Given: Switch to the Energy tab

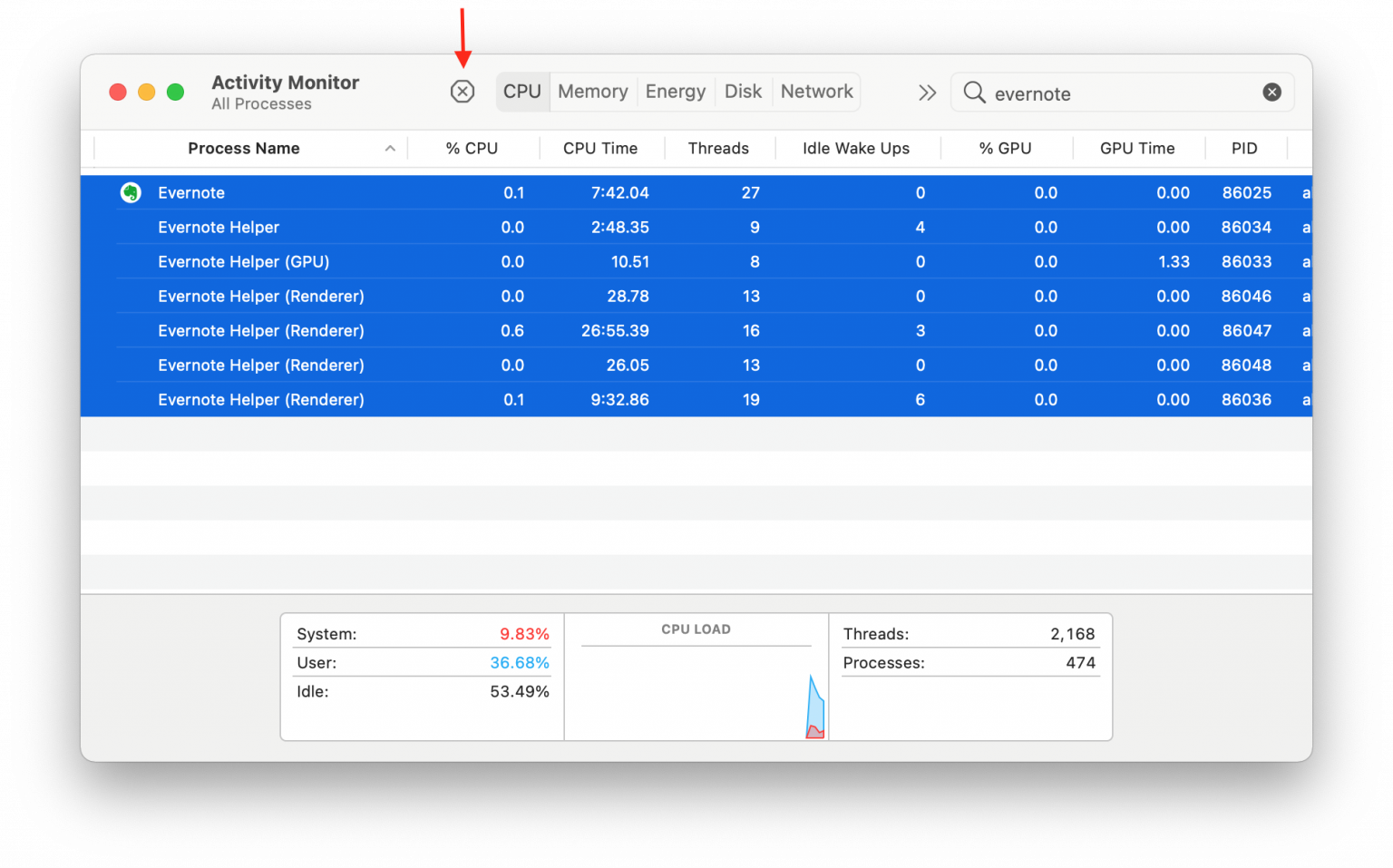Looking at the screenshot, I should coord(676,92).
